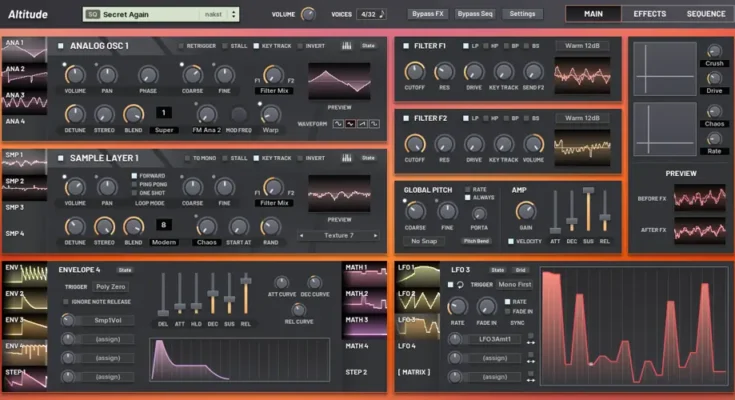Open Analog Osc 1 keyboard range icon
Image resolution: width=735 pixels, height=400 pixels.
(x=346, y=46)
